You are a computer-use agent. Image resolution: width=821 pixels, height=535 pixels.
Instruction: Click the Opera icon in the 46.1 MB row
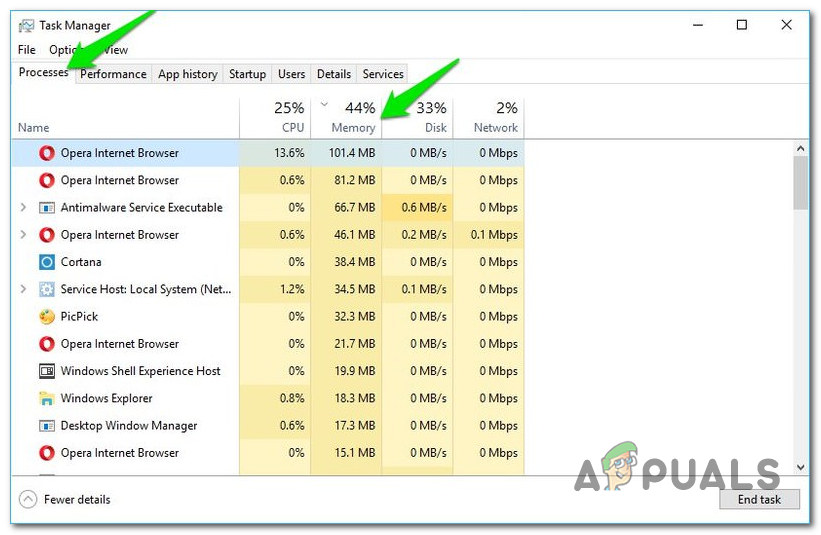tap(47, 235)
